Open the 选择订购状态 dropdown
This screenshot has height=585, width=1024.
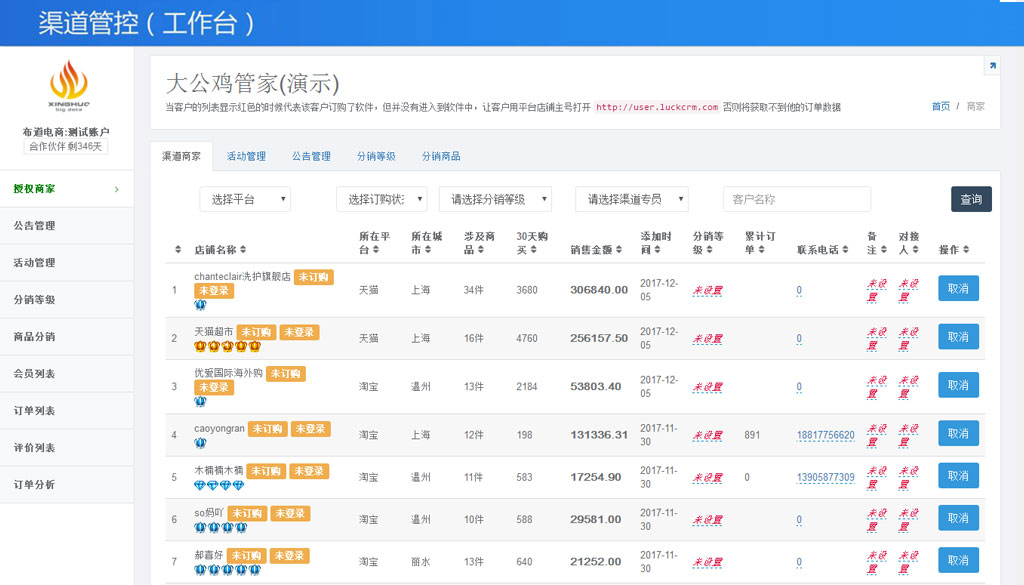(x=381, y=199)
